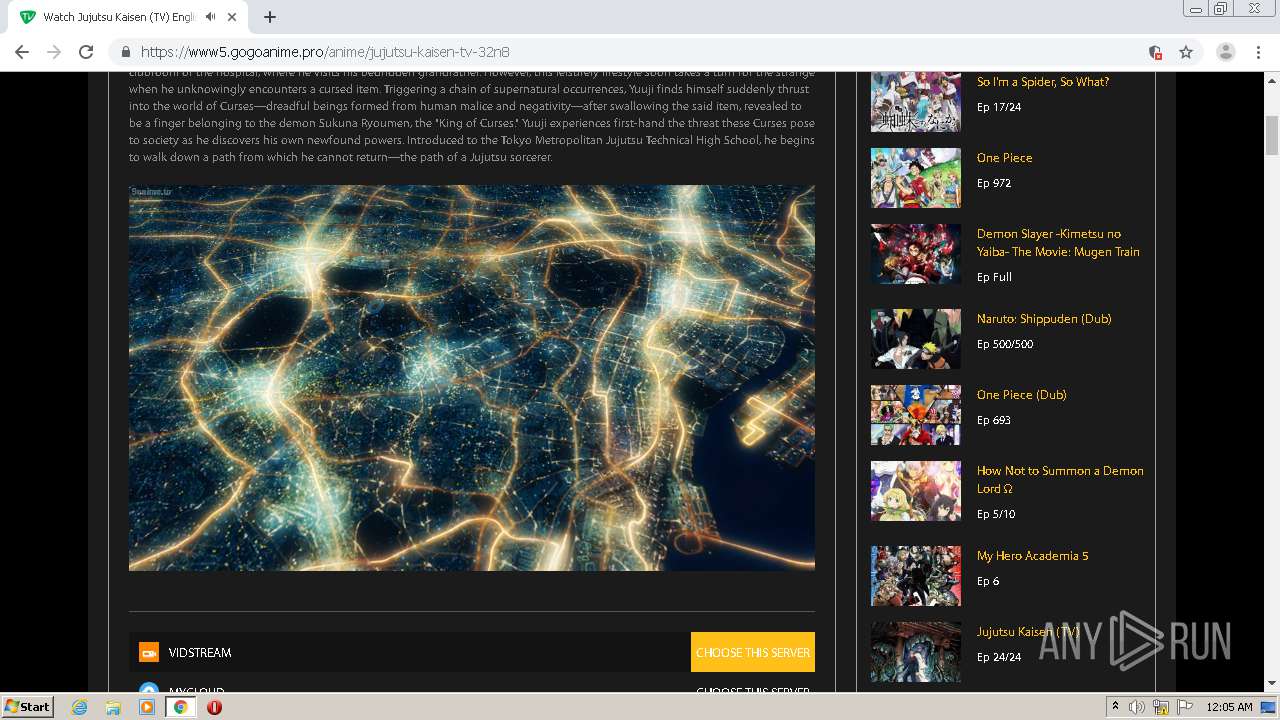
Task: Play the video preview of the city
Action: tap(472, 378)
